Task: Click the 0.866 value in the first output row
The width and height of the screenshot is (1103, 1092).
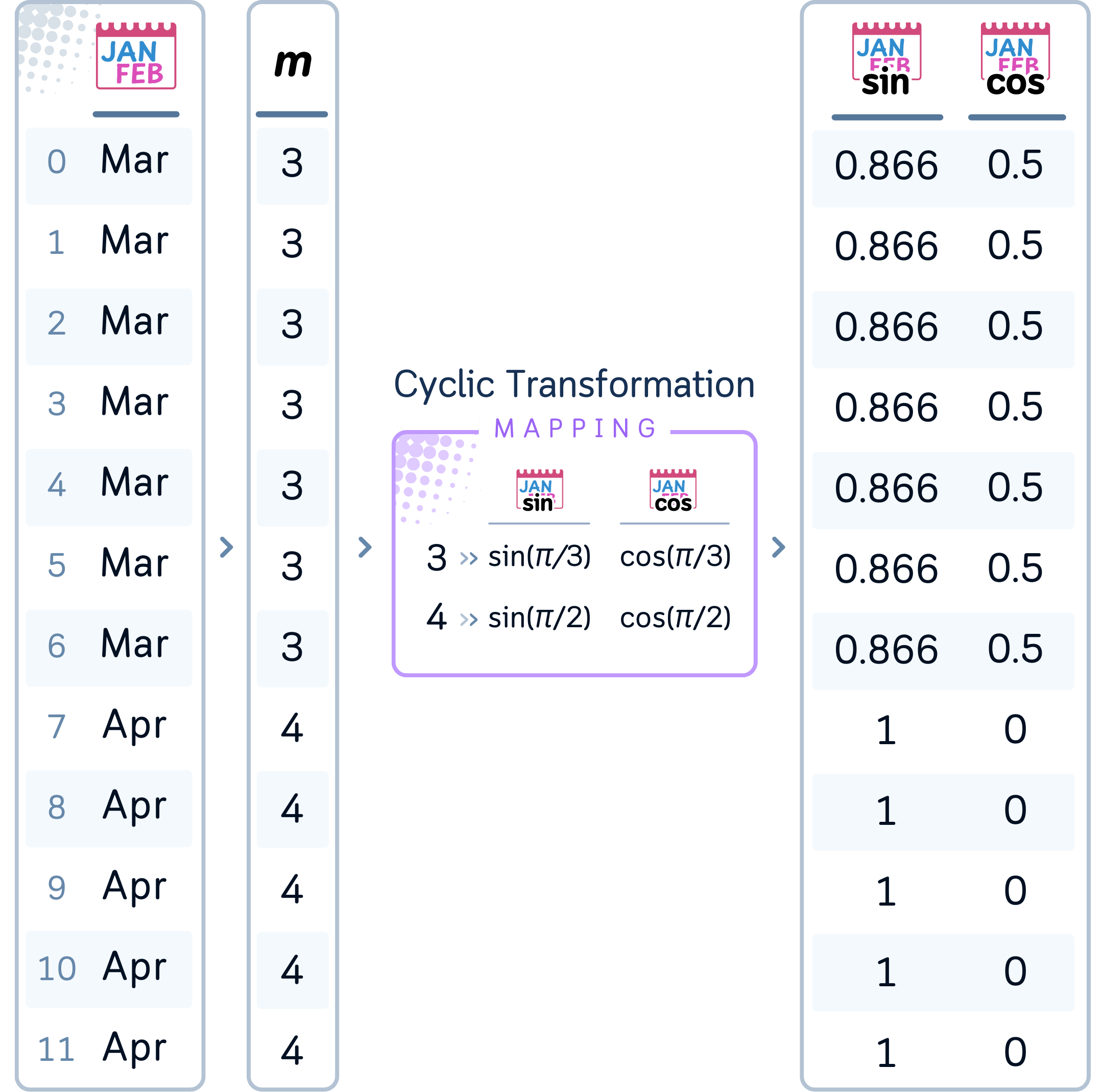Action: coord(886,165)
